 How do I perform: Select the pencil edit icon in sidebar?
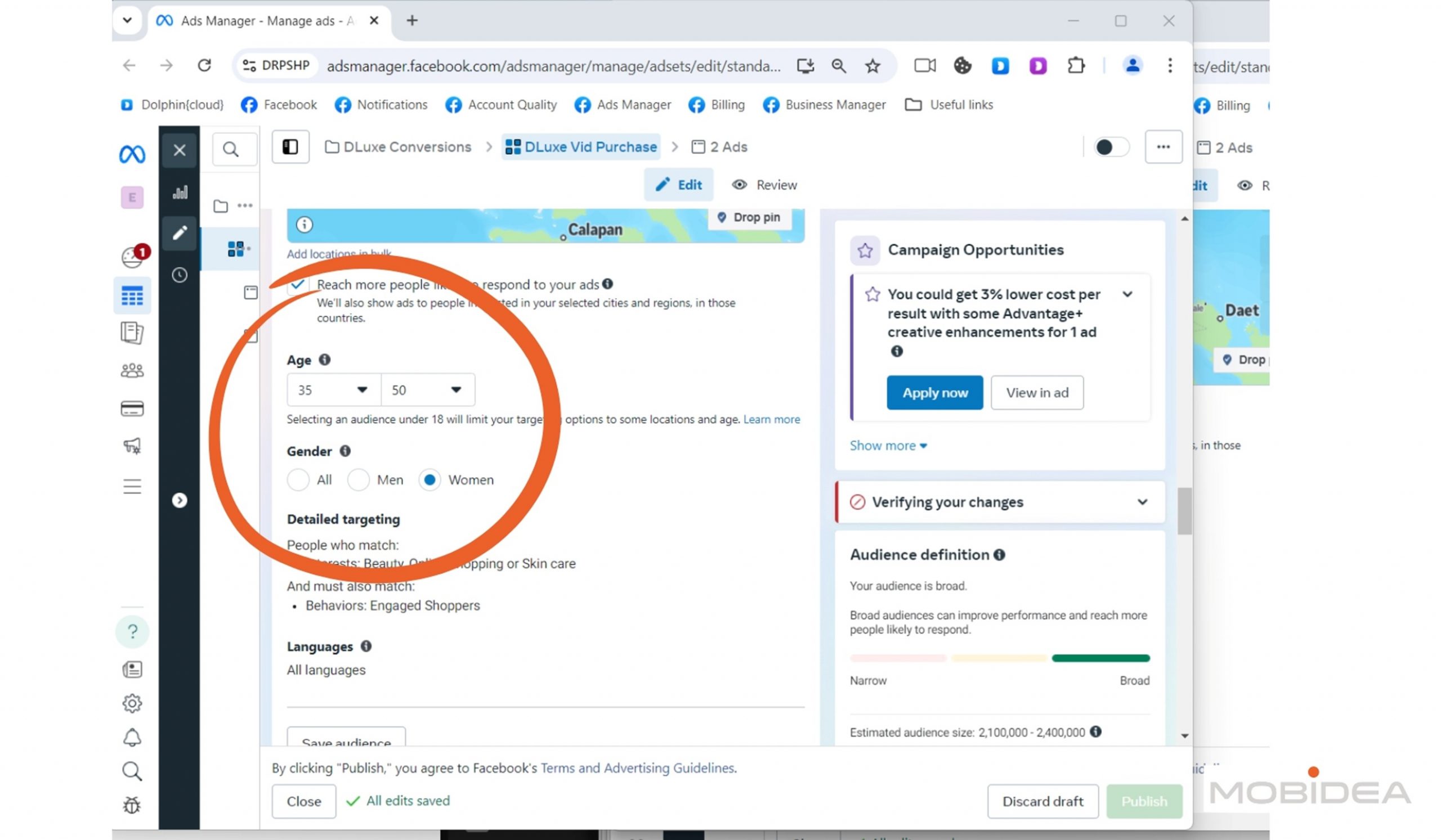[180, 233]
